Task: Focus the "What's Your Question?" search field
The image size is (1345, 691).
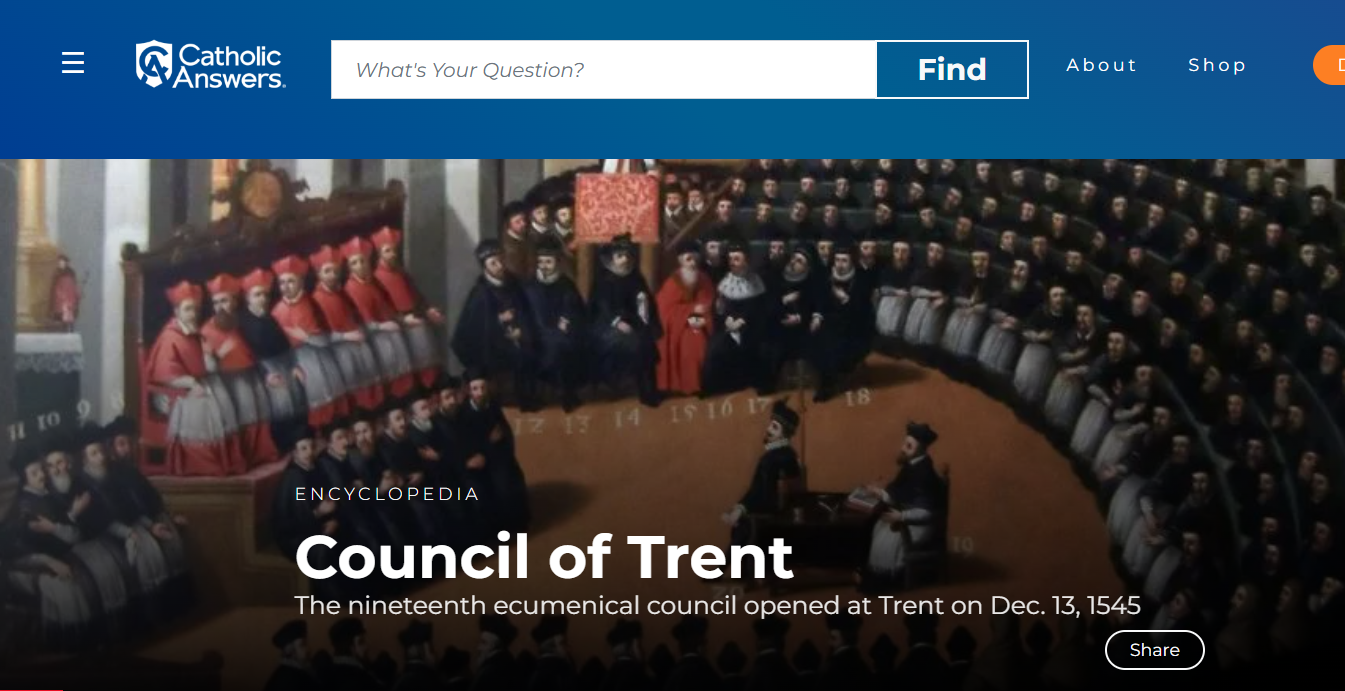Action: pyautogui.click(x=604, y=70)
